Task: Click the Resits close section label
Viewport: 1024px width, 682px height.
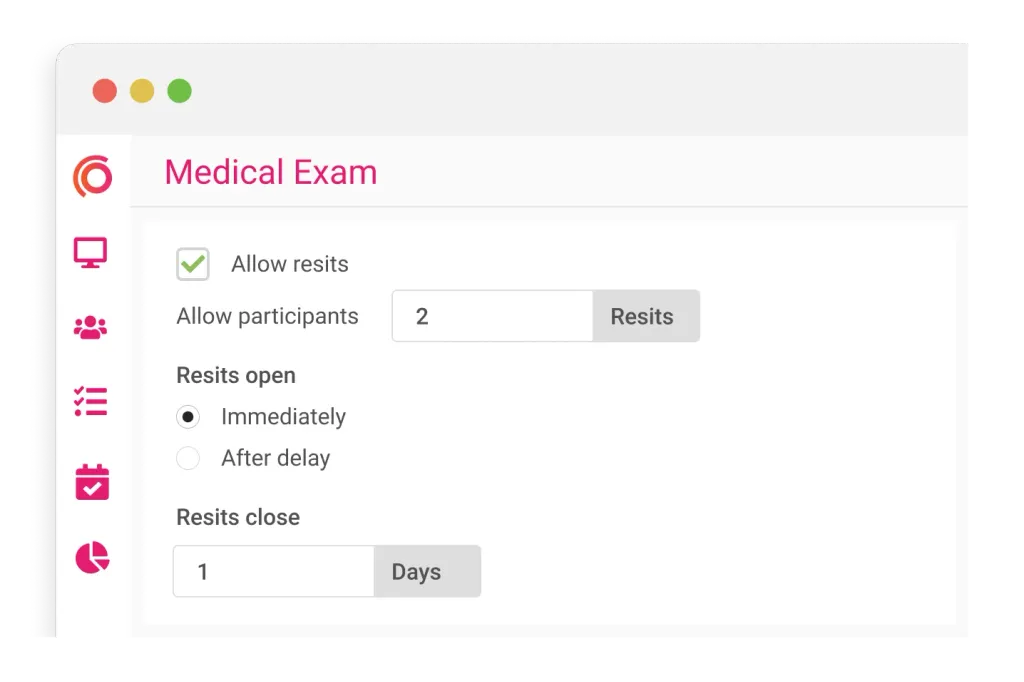Action: click(x=238, y=517)
